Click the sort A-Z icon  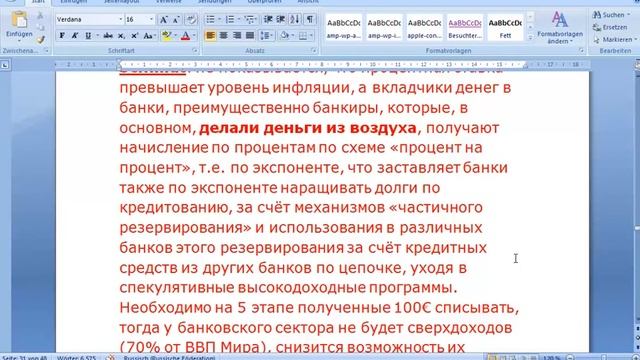pos(295,19)
